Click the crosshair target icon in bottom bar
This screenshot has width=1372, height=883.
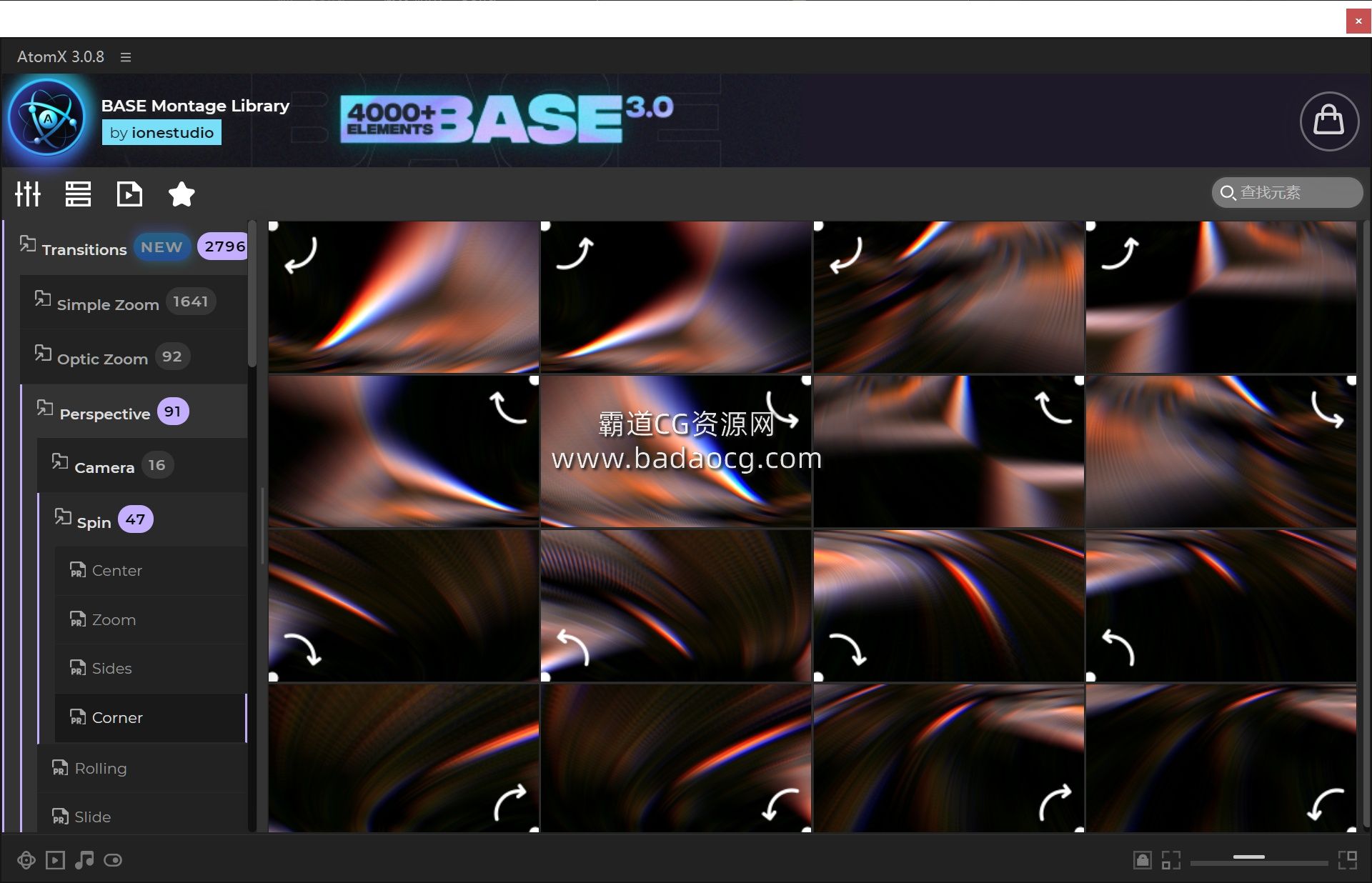tap(26, 860)
